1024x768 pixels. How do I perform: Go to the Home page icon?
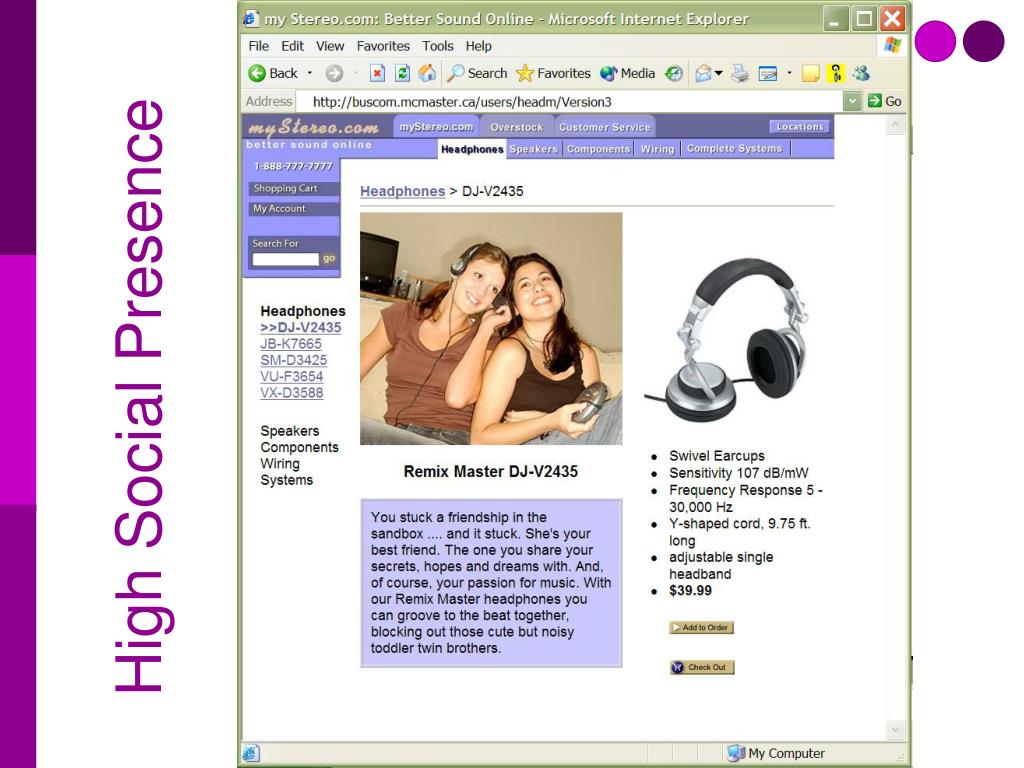tap(427, 73)
